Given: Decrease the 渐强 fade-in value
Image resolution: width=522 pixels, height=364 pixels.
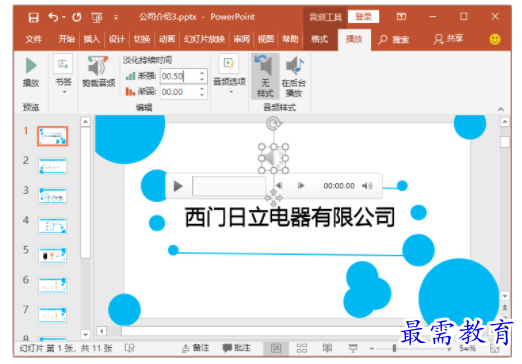Looking at the screenshot, I should [x=202, y=80].
